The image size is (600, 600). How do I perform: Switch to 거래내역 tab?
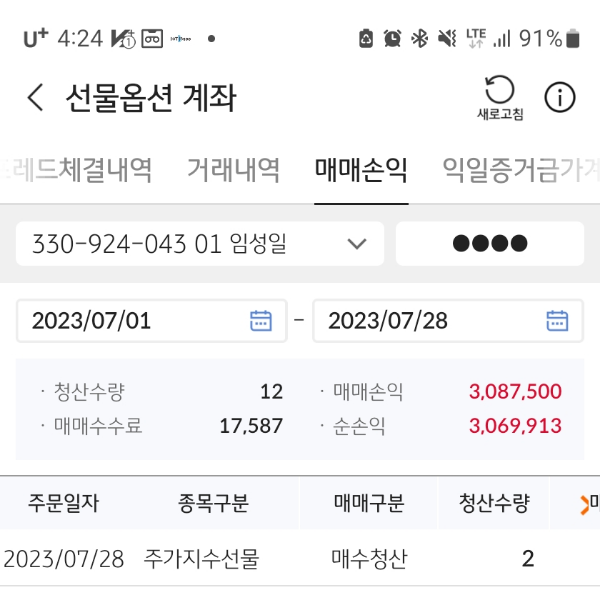[x=233, y=170]
